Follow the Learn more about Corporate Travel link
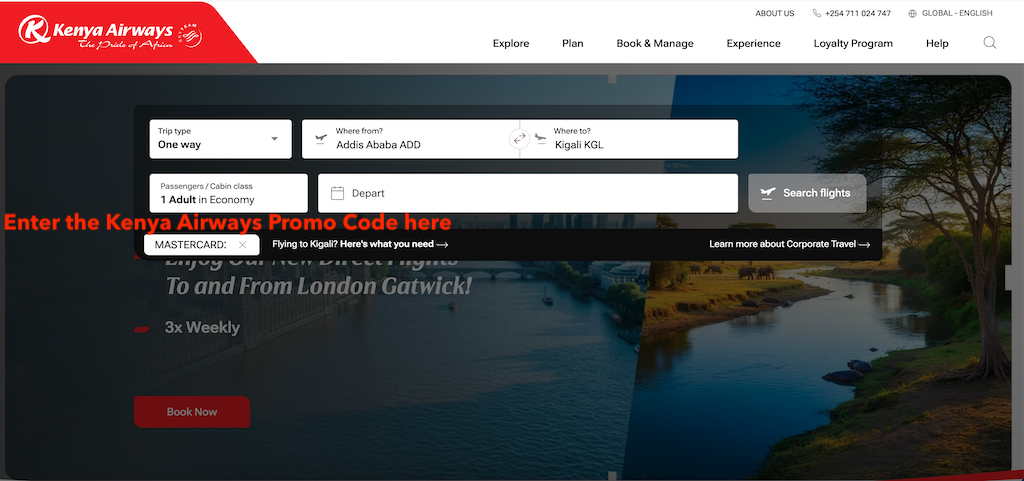This screenshot has height=481, width=1024. tap(789, 244)
